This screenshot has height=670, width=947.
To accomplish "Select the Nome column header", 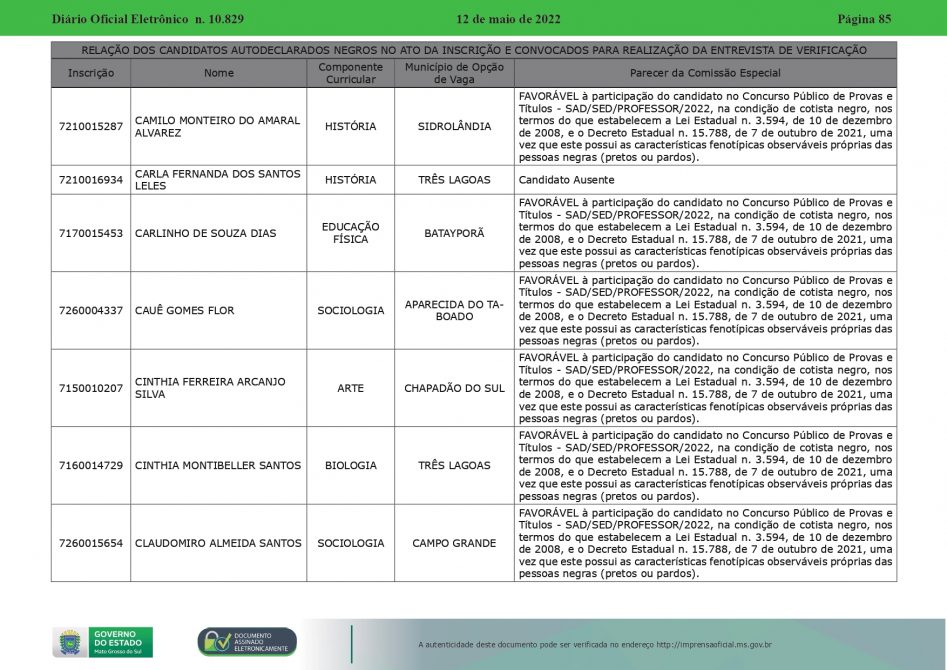I will [218, 73].
